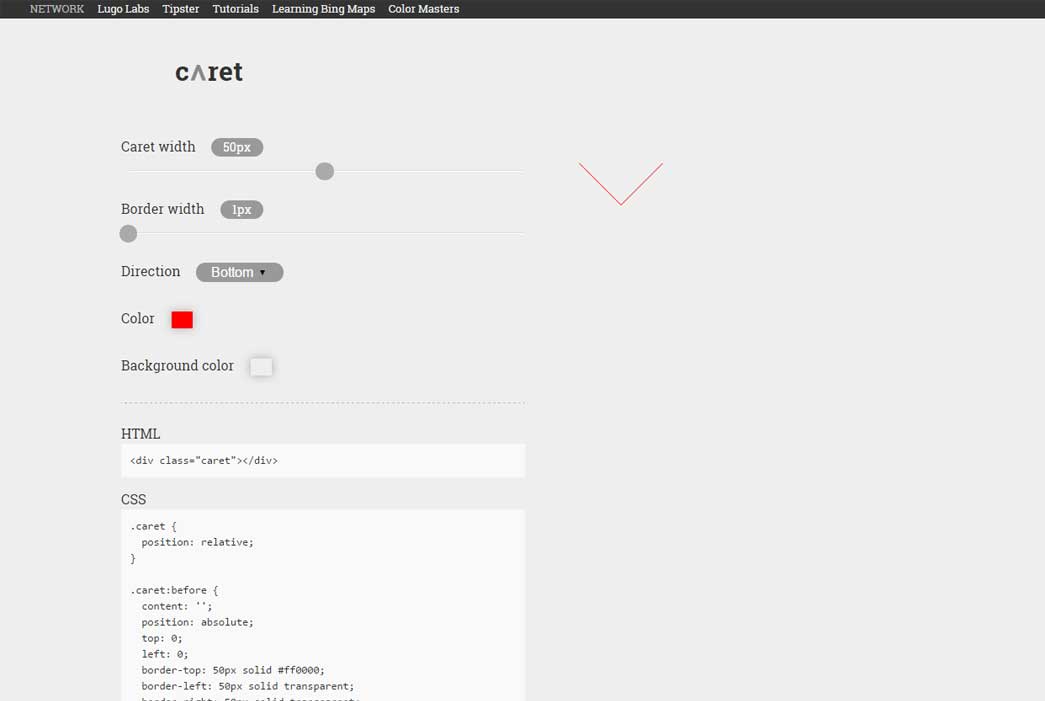1045x701 pixels.
Task: Click the Background color label text
Action: 177,366
